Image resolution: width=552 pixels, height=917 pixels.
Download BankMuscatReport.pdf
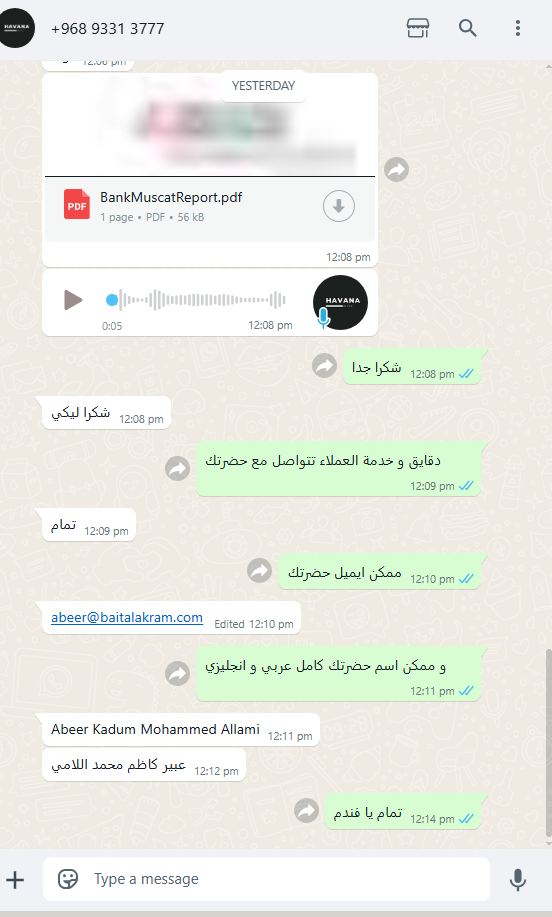click(339, 206)
